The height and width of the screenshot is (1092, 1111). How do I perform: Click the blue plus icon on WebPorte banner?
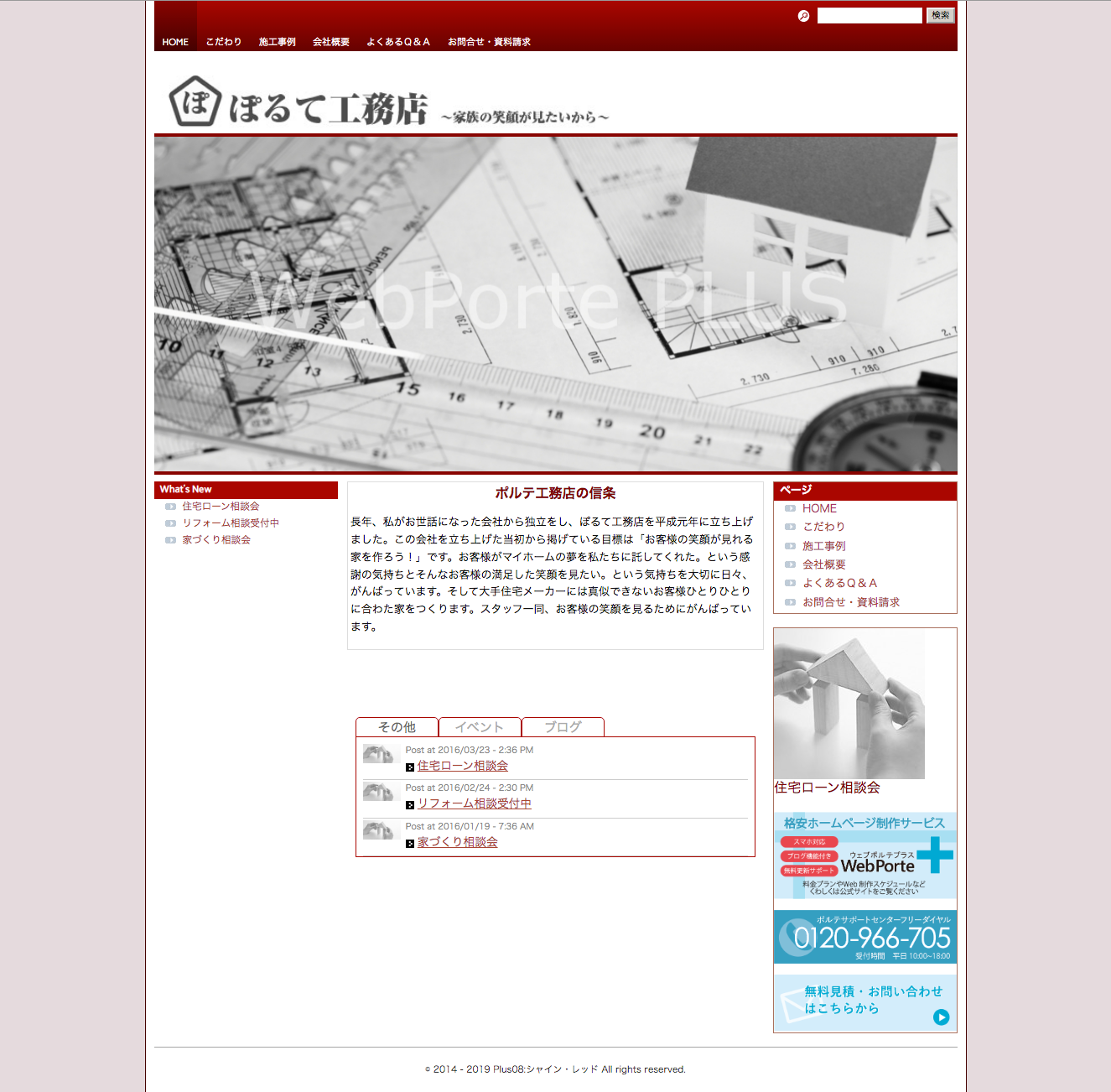[x=935, y=855]
